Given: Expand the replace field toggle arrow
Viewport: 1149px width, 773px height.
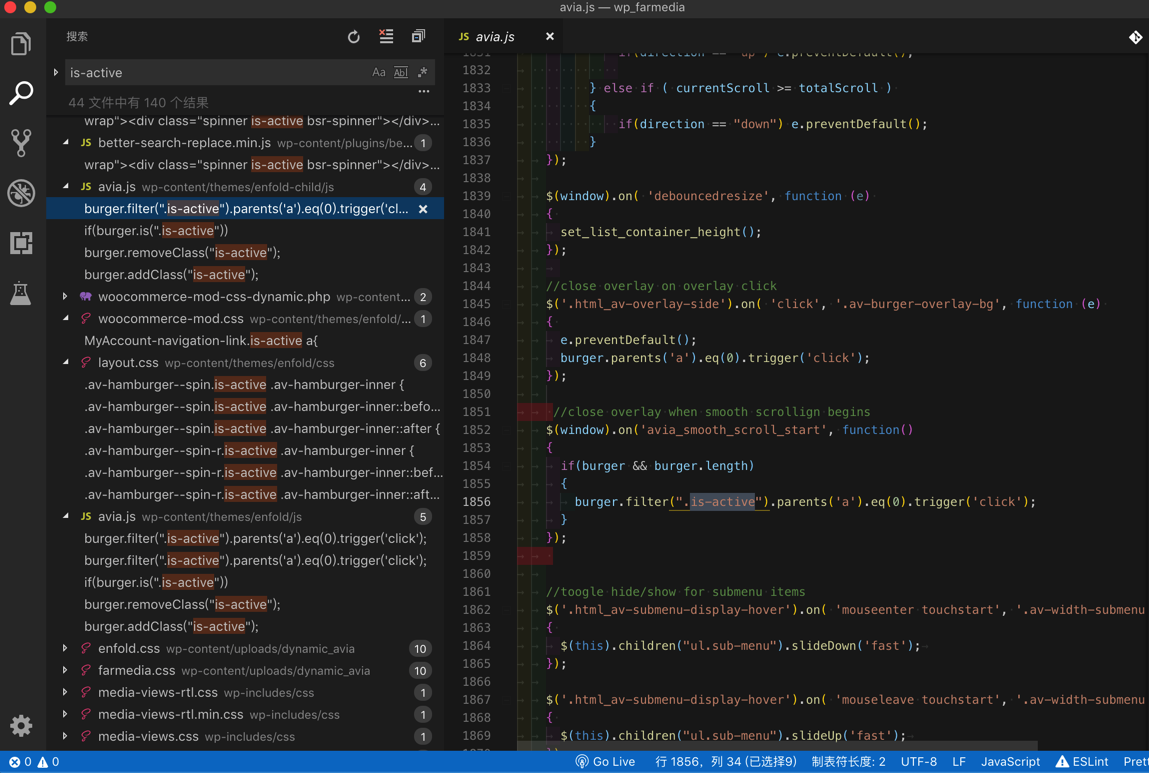Looking at the screenshot, I should coord(56,73).
